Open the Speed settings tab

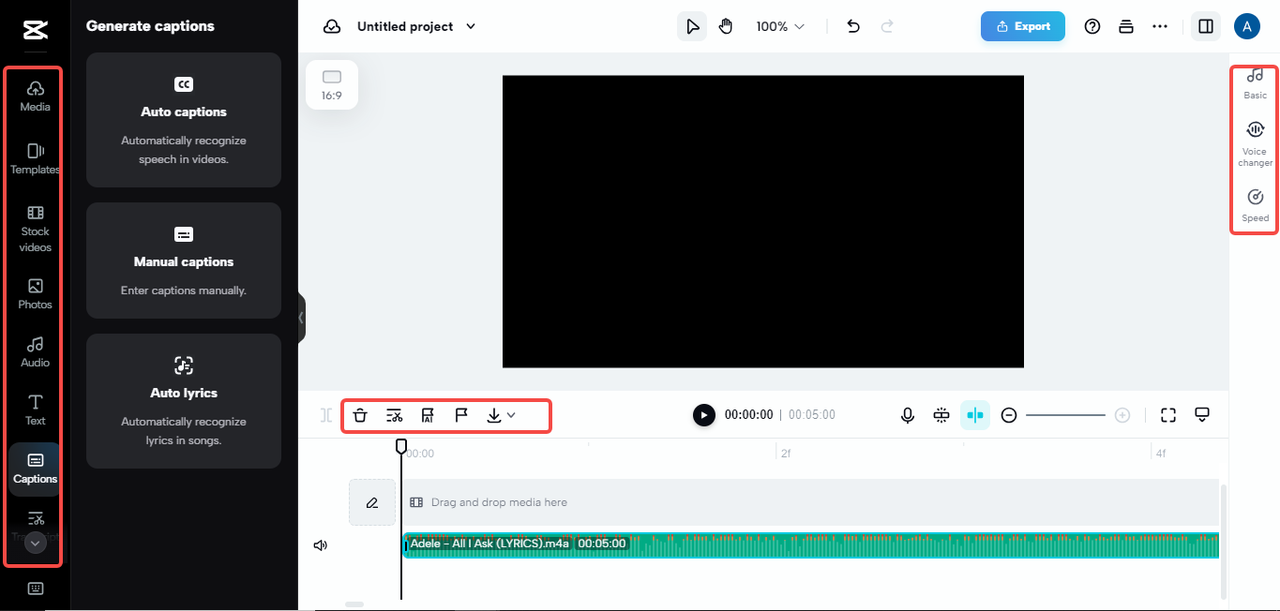click(x=1255, y=205)
